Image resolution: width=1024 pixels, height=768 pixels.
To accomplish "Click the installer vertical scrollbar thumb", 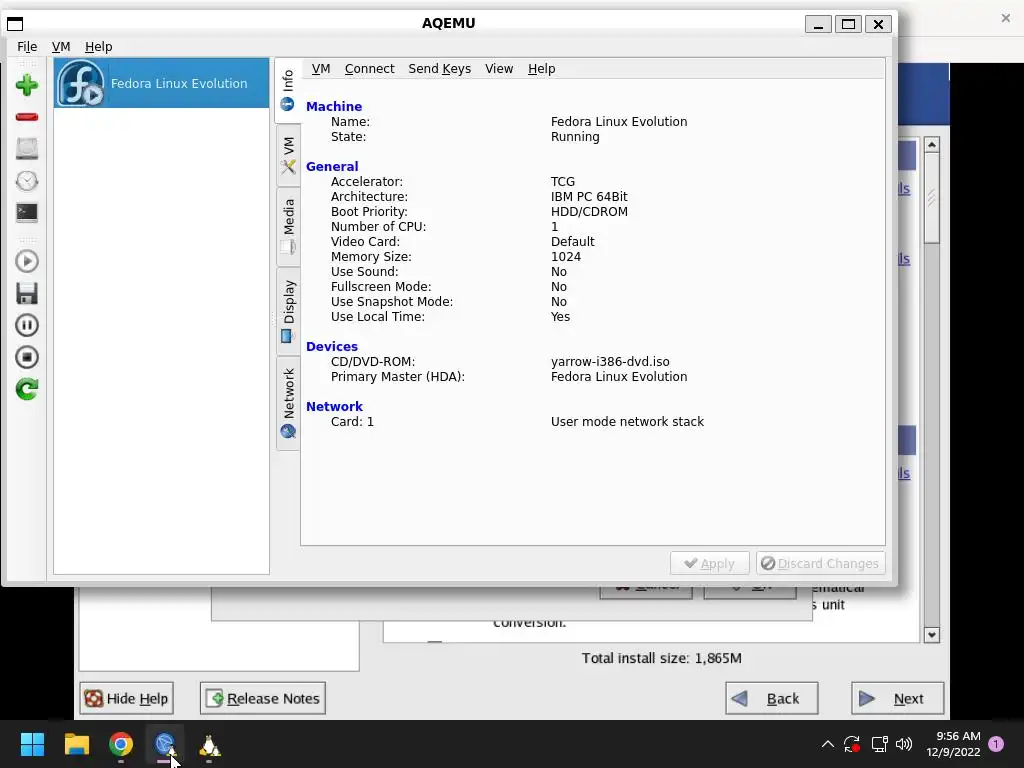I will pyautogui.click(x=932, y=198).
